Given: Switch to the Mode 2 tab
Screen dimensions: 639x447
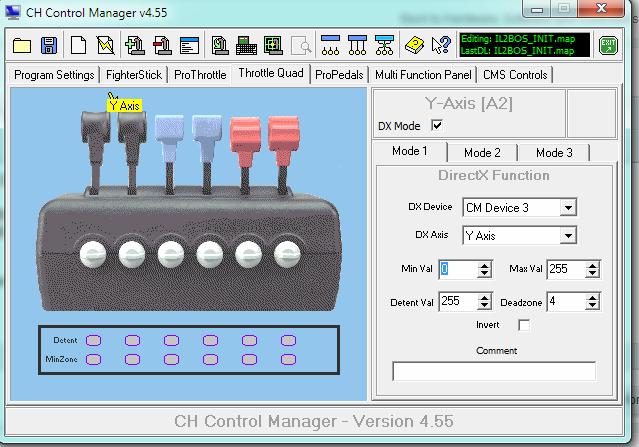Looking at the screenshot, I should [482, 153].
